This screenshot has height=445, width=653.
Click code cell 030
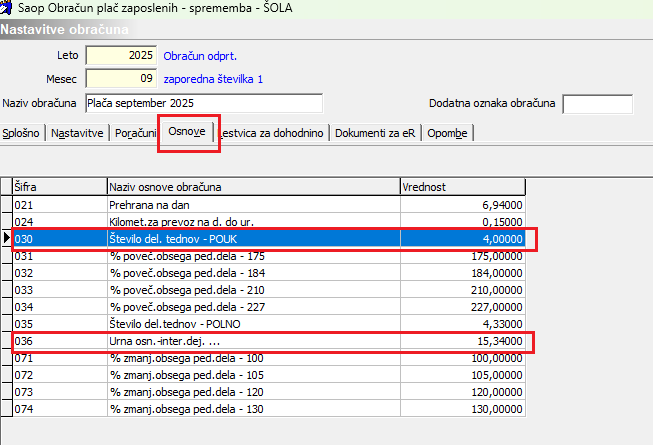click(60, 239)
